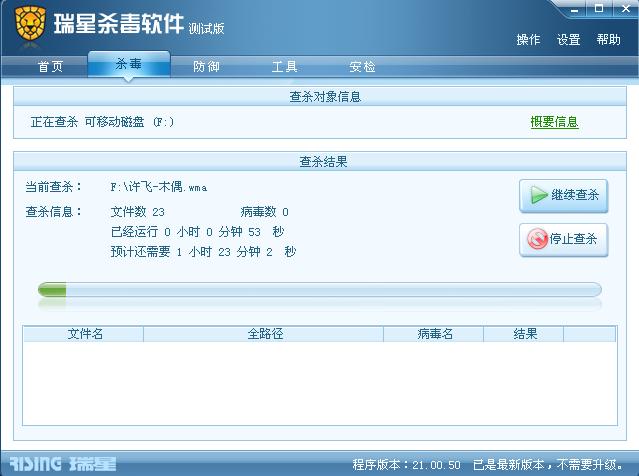Click the 停止查杀 button

coord(564,239)
